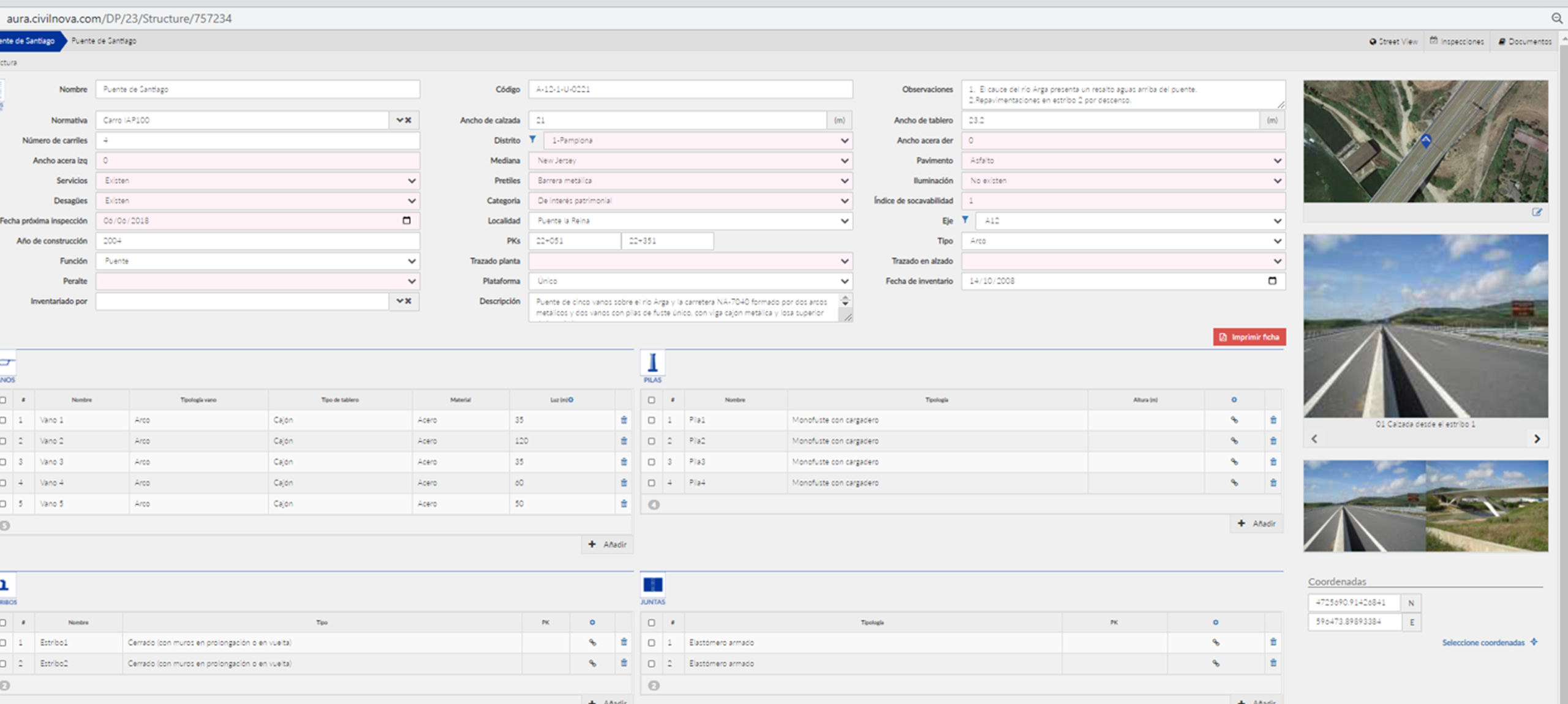The width and height of the screenshot is (1568, 704).
Task: Check the Pila2 row checkbox
Action: (x=651, y=441)
